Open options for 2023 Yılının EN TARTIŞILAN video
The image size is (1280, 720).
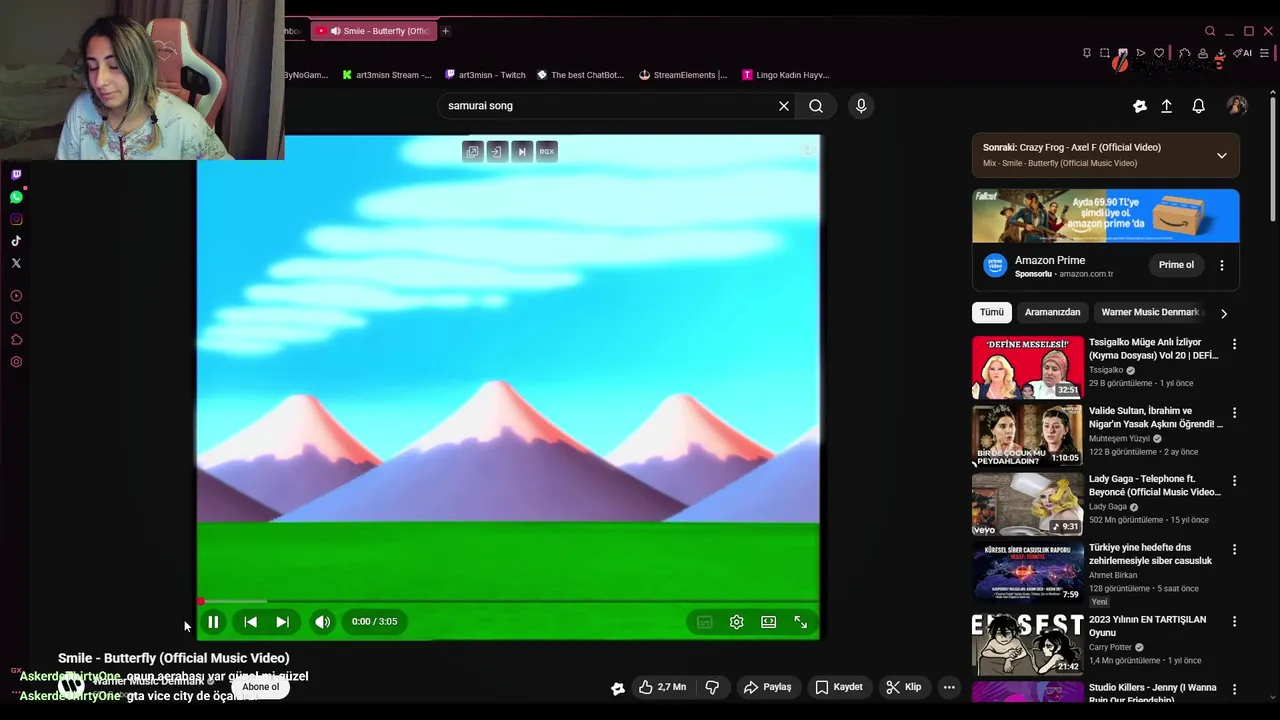[1234, 621]
